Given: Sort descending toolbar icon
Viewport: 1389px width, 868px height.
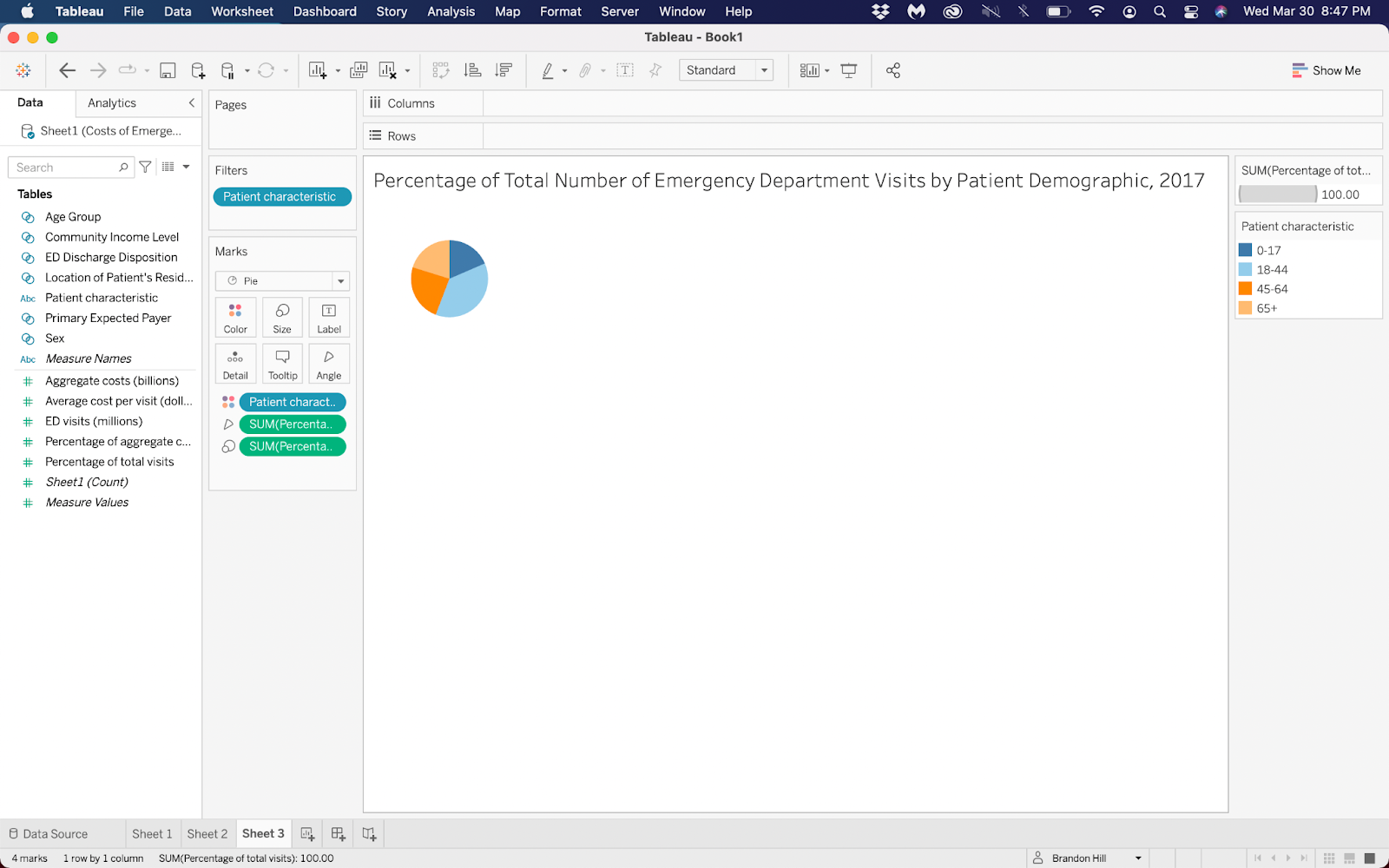Looking at the screenshot, I should 504,70.
